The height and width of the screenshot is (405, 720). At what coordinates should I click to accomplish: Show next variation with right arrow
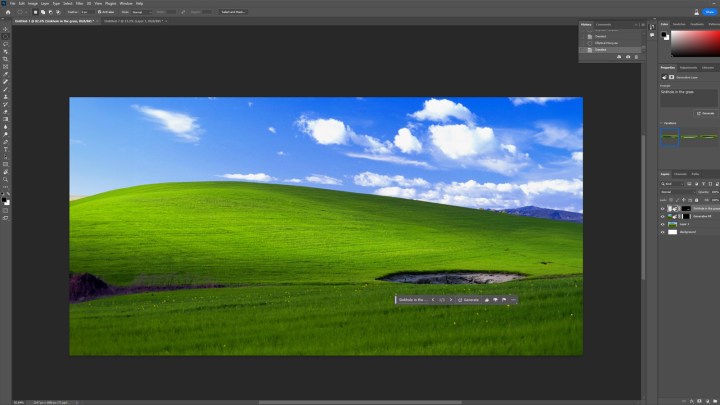click(x=451, y=300)
